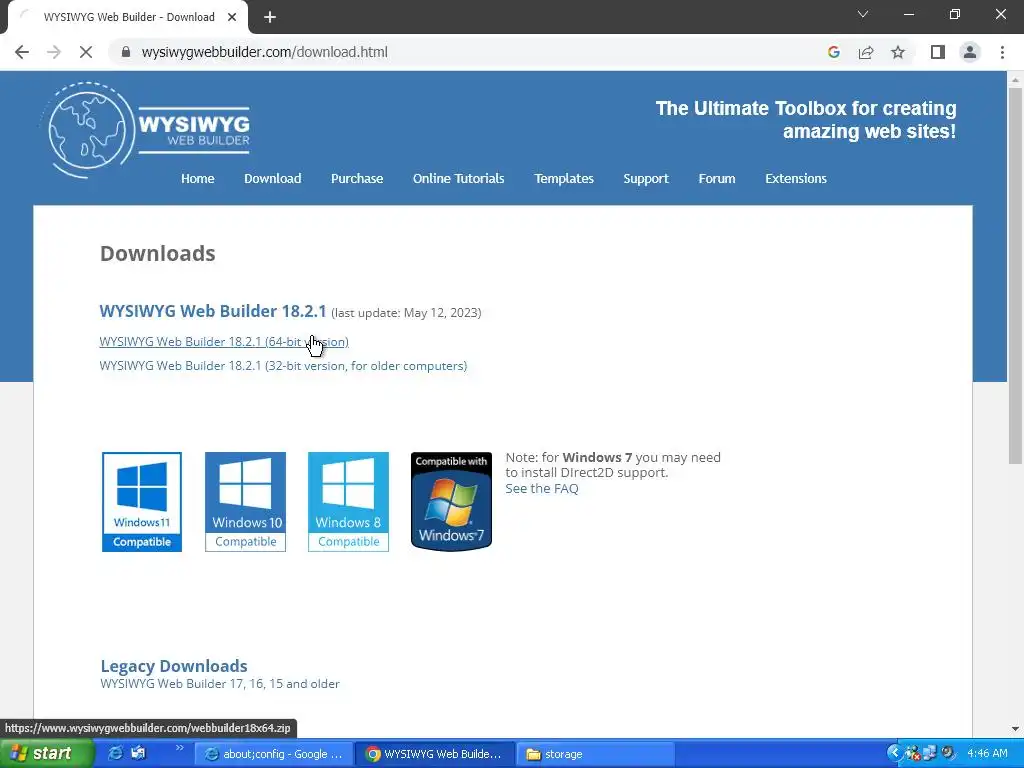Viewport: 1024px width, 768px height.
Task: Click the Windows 11 Compatible badge
Action: (142, 502)
